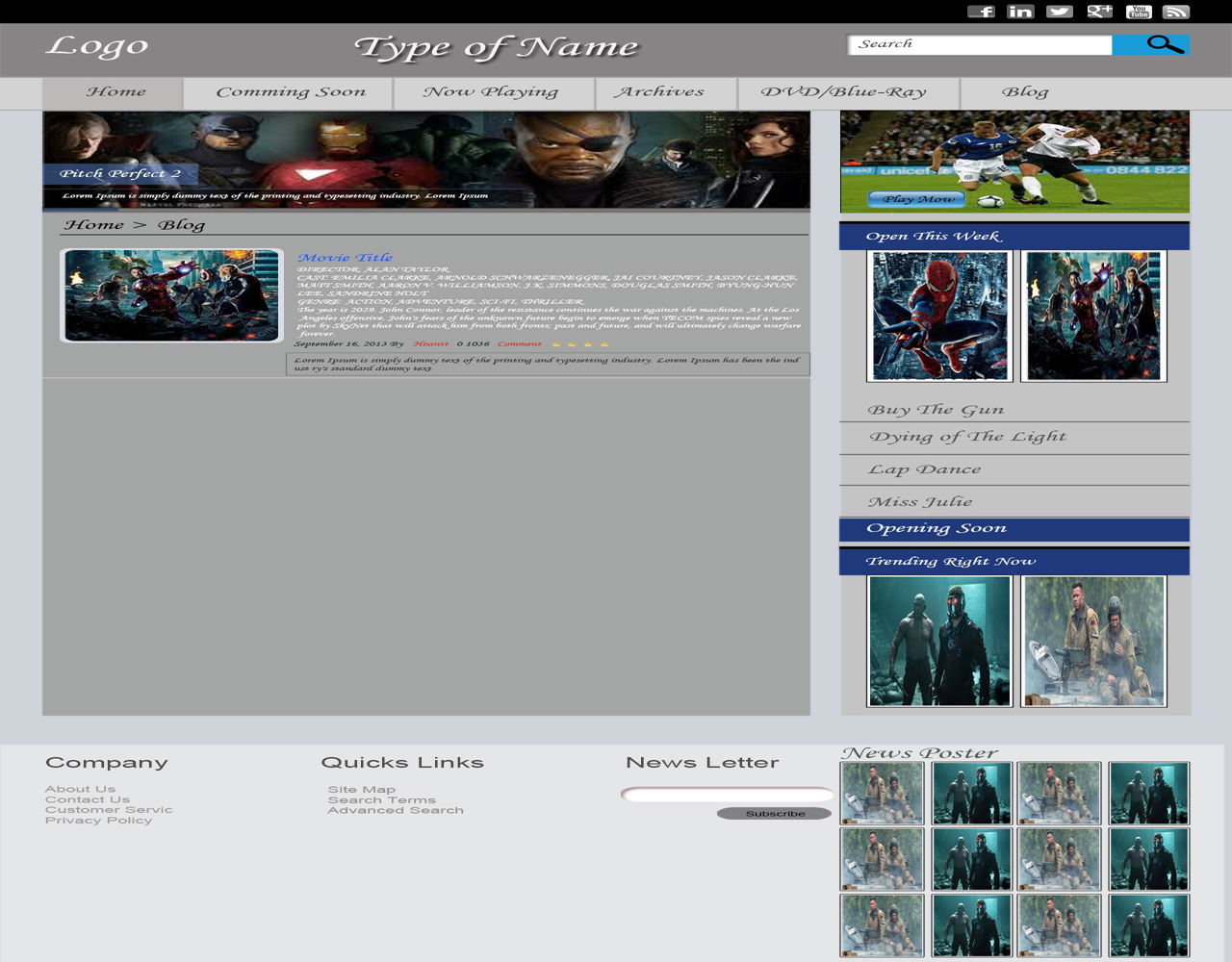This screenshot has height=962, width=1232.
Task: Click the magnifying glass search button
Action: (1151, 44)
